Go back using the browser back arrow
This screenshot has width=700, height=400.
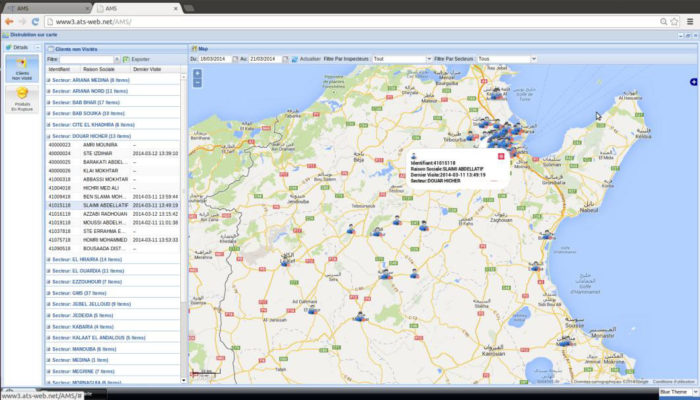coord(8,21)
